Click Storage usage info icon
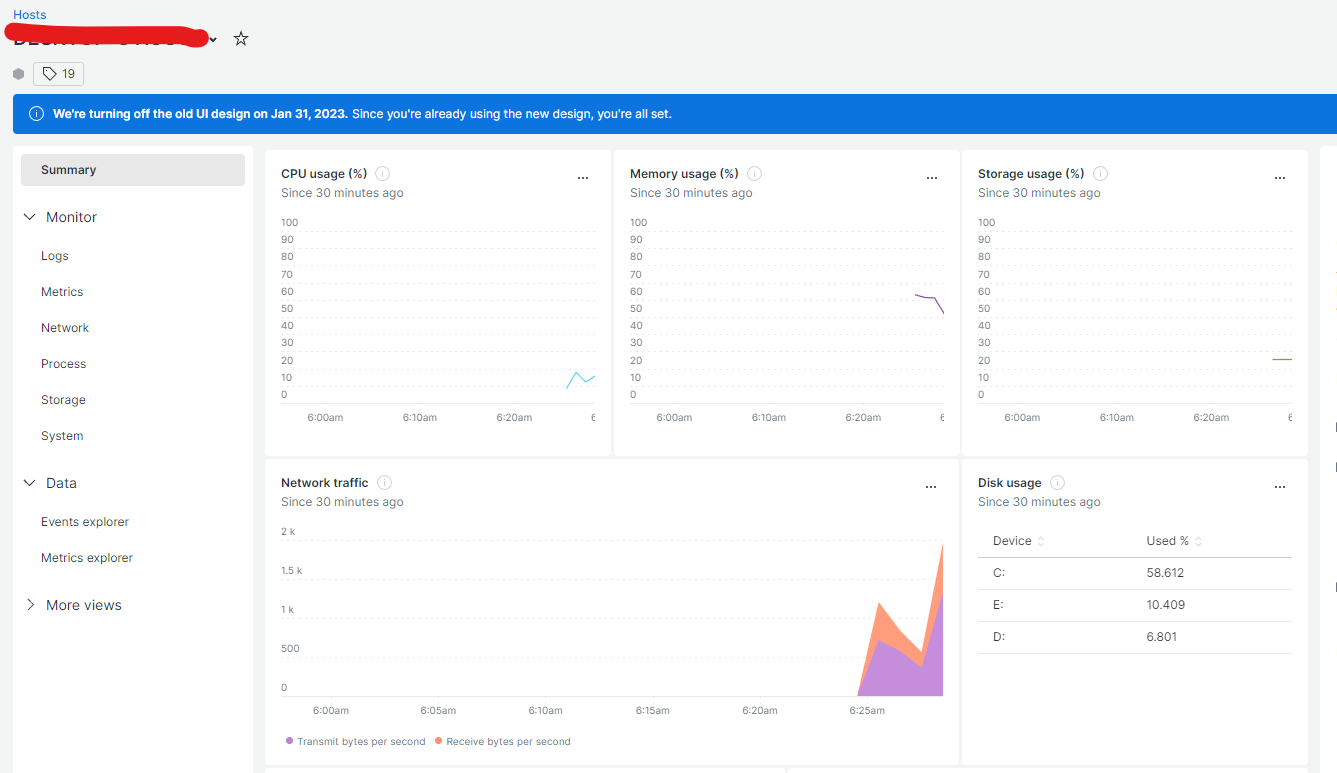 tap(1100, 174)
